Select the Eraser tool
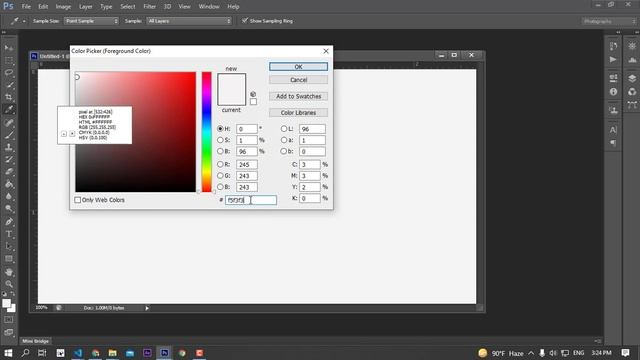640x360 pixels. click(x=9, y=172)
